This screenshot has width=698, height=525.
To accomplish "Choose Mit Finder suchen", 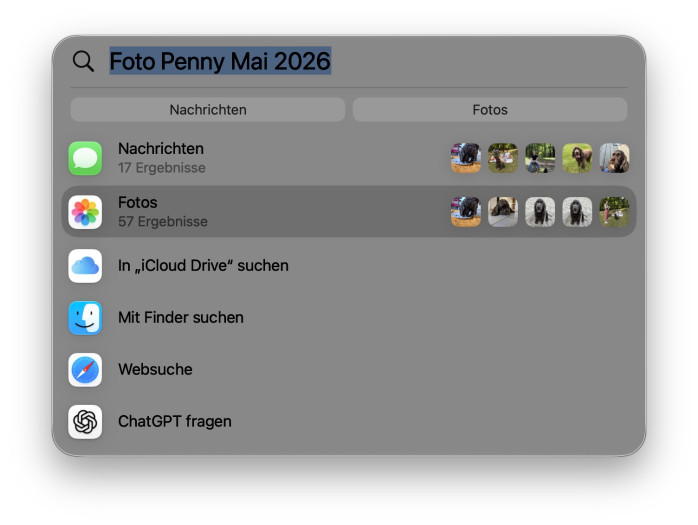I will tap(181, 318).
